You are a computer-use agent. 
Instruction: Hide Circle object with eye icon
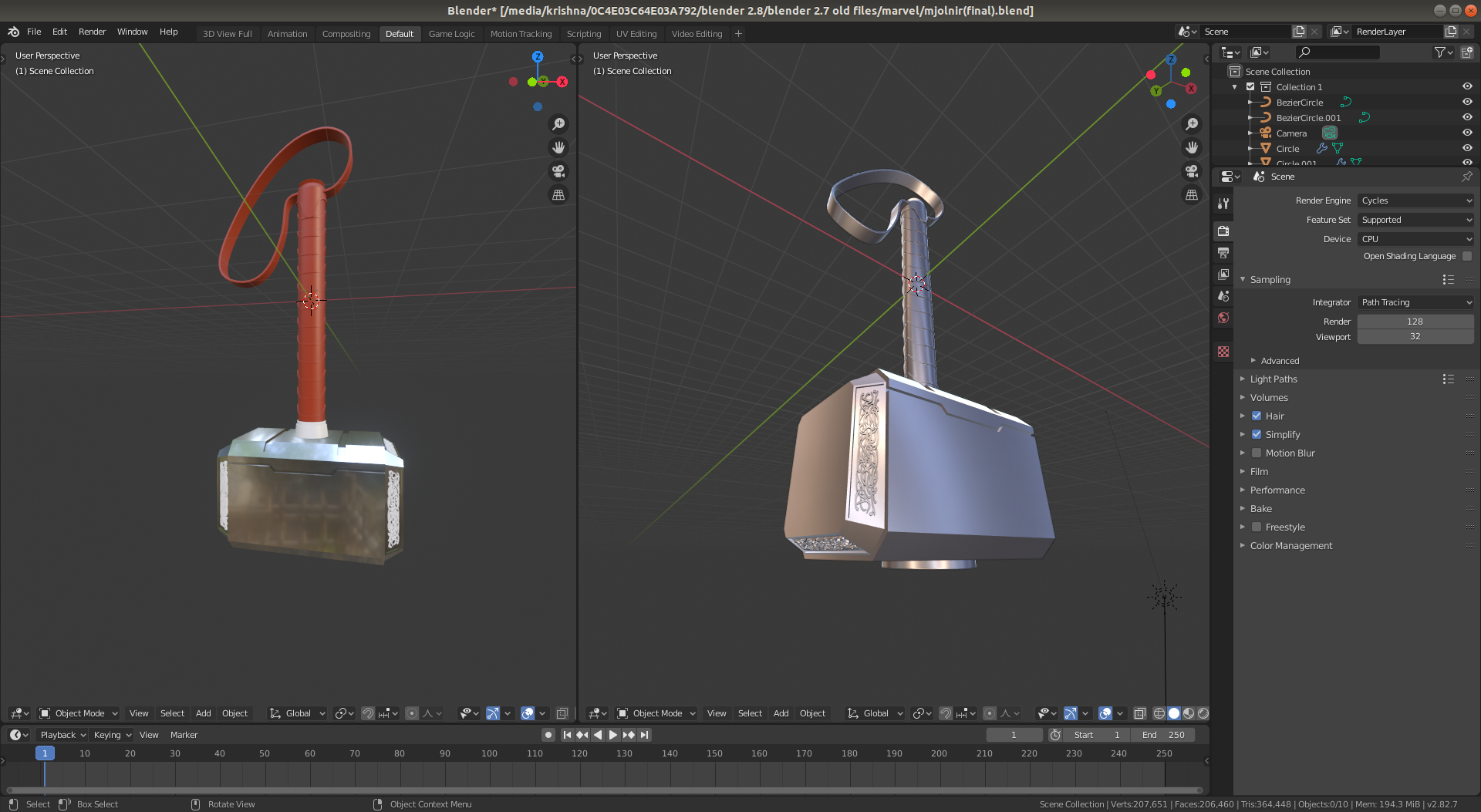pos(1467,148)
